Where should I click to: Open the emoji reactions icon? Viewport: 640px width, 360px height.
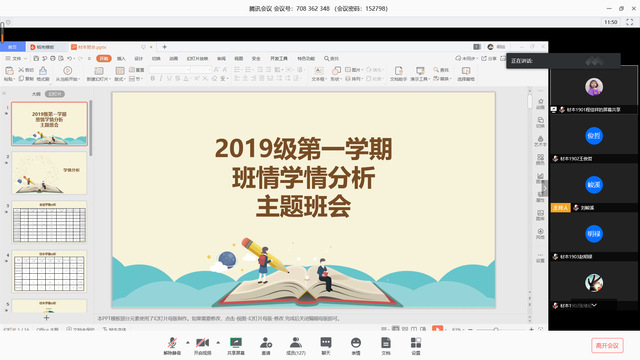[x=356, y=346]
